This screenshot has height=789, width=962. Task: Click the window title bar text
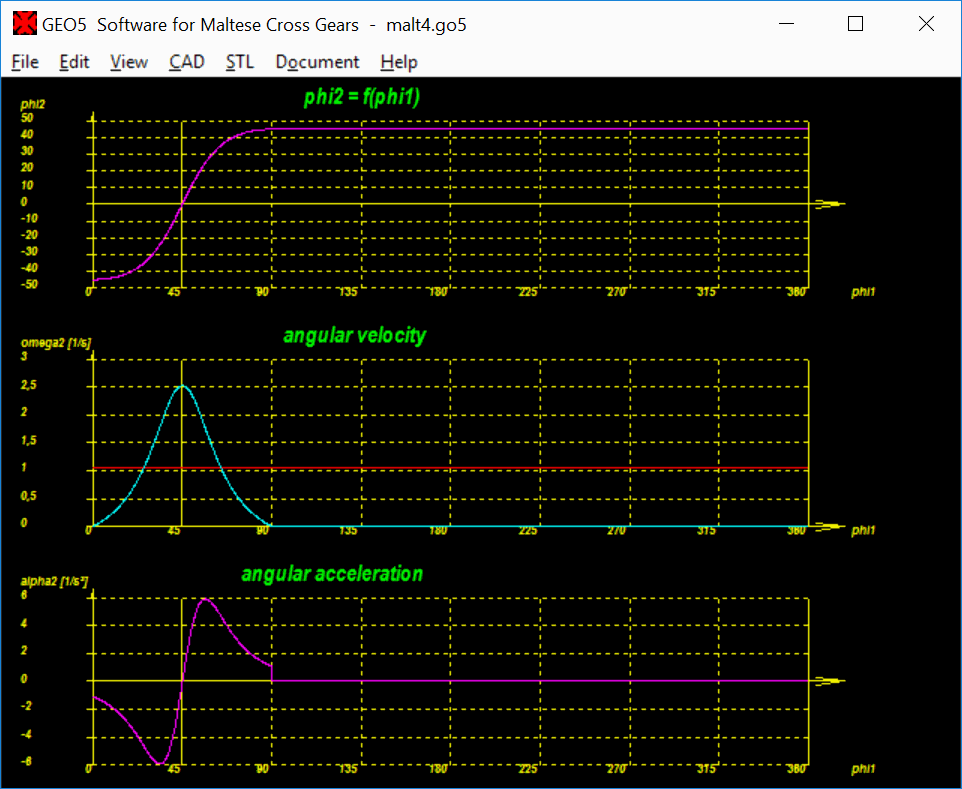[x=254, y=24]
